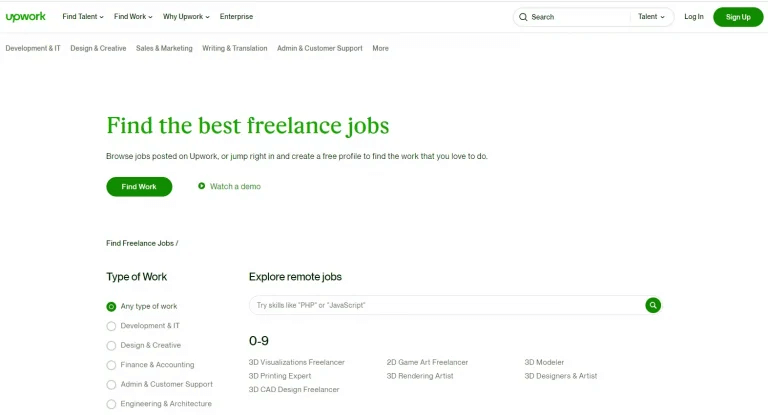This screenshot has width=768, height=415.
Task: Click the play icon beside Watch a demo
Action: pyautogui.click(x=201, y=186)
